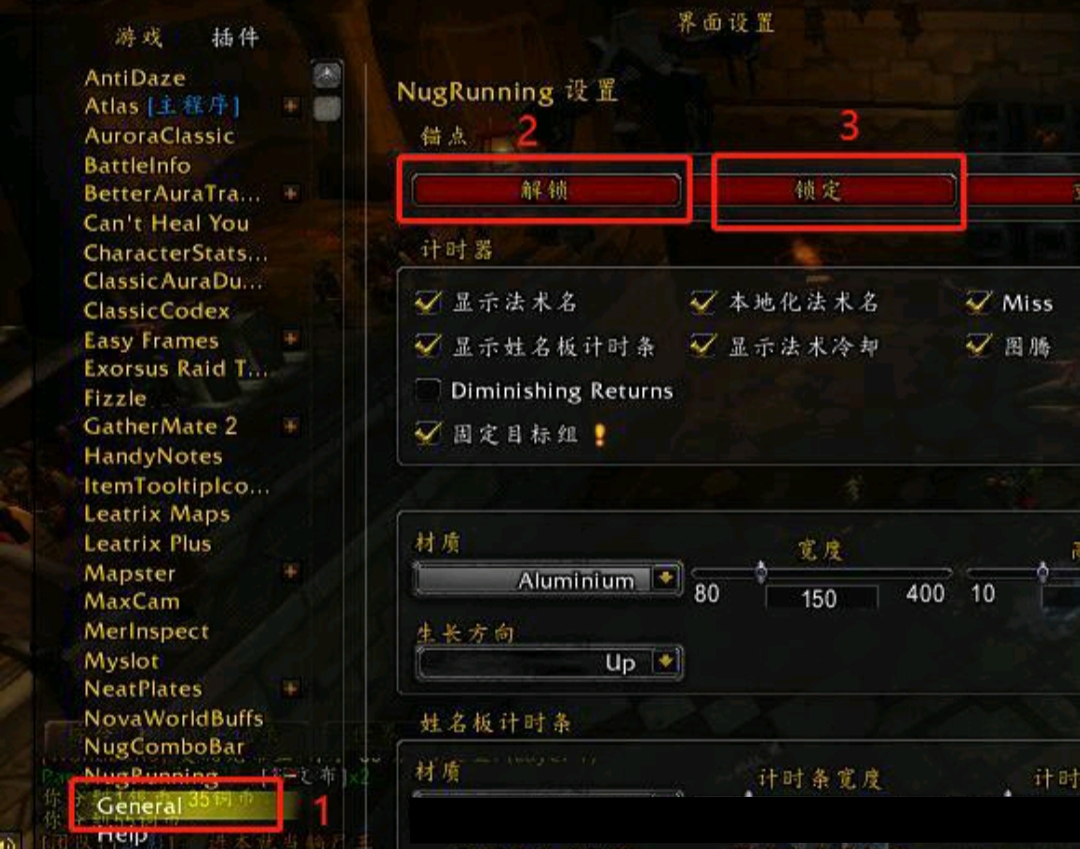
Task: Expand the Atlas addon entry
Action: click(291, 106)
